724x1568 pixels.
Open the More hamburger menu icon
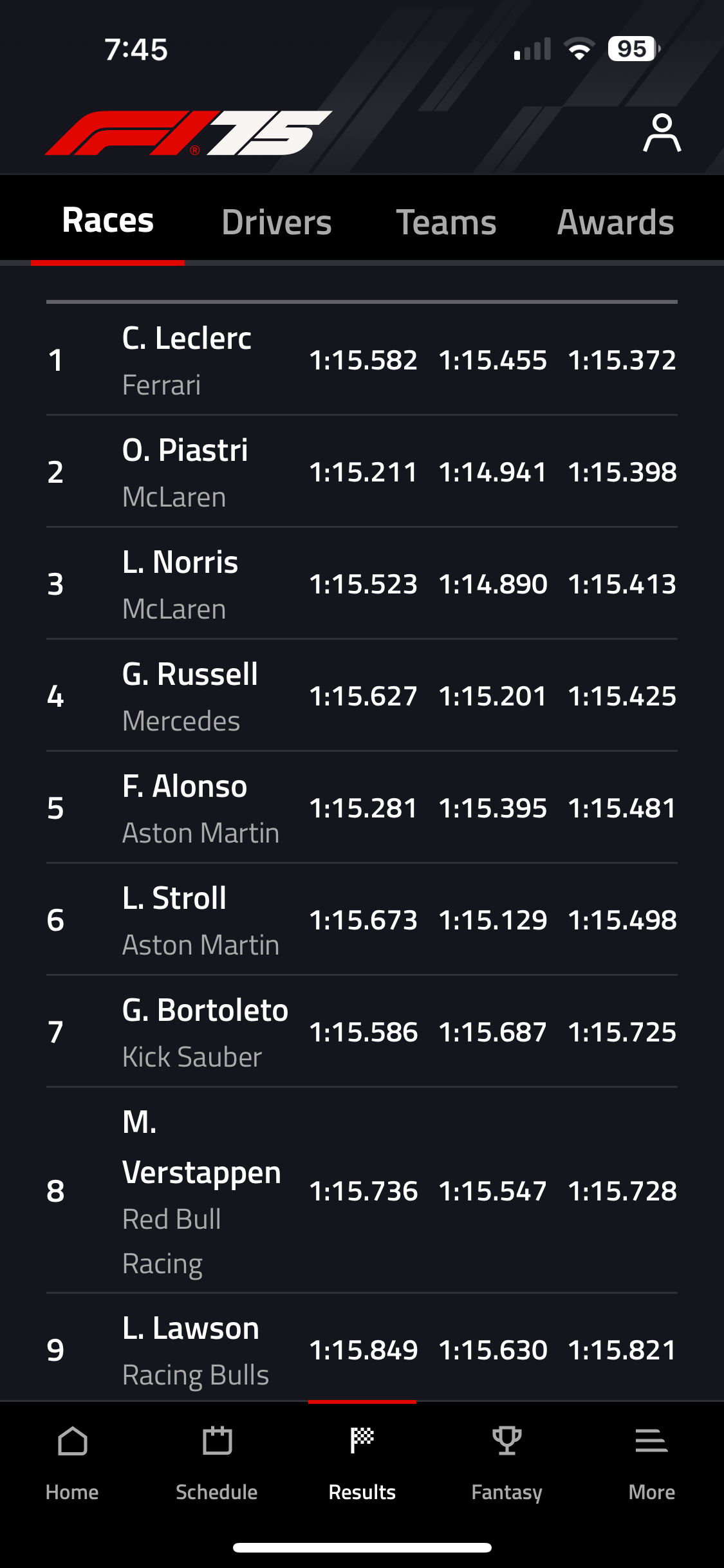pos(651,1442)
